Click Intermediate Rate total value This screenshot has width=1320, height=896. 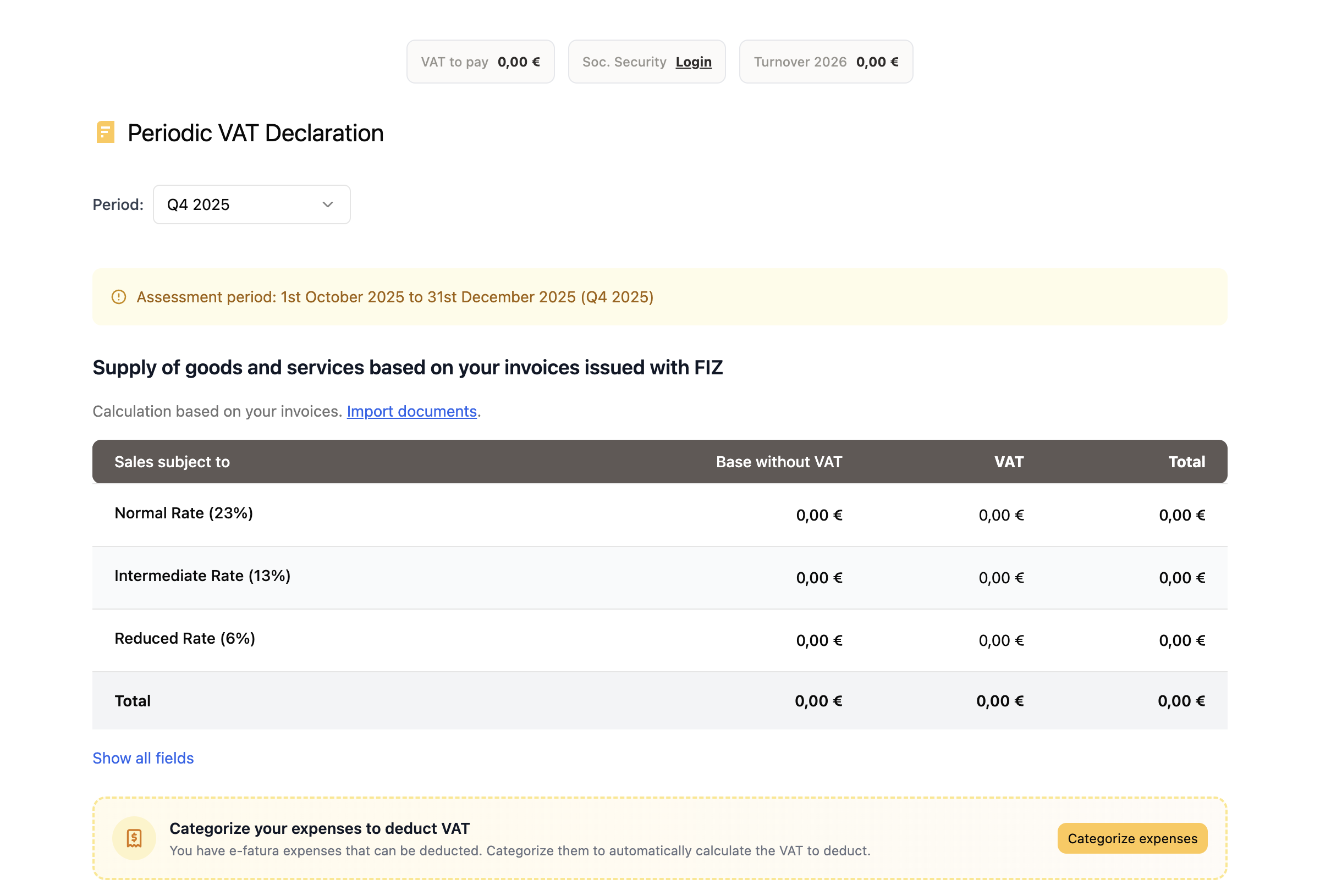coord(1182,578)
